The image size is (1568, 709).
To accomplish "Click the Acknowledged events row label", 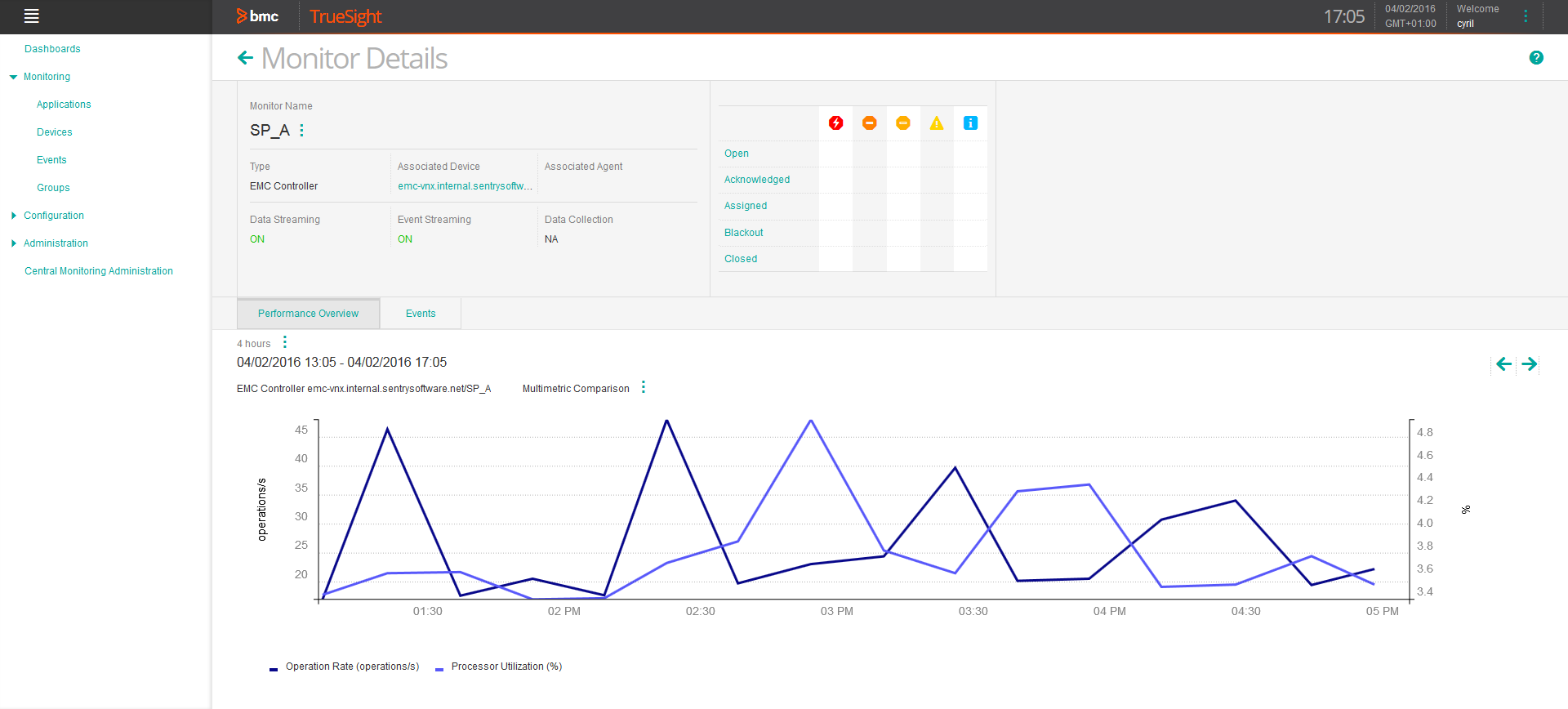I will click(x=757, y=180).
